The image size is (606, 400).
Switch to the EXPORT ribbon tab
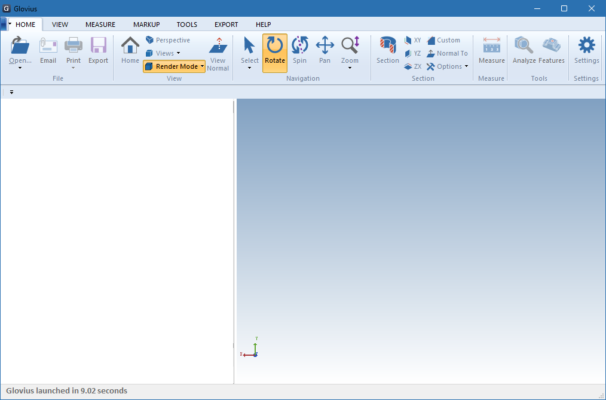coord(226,24)
